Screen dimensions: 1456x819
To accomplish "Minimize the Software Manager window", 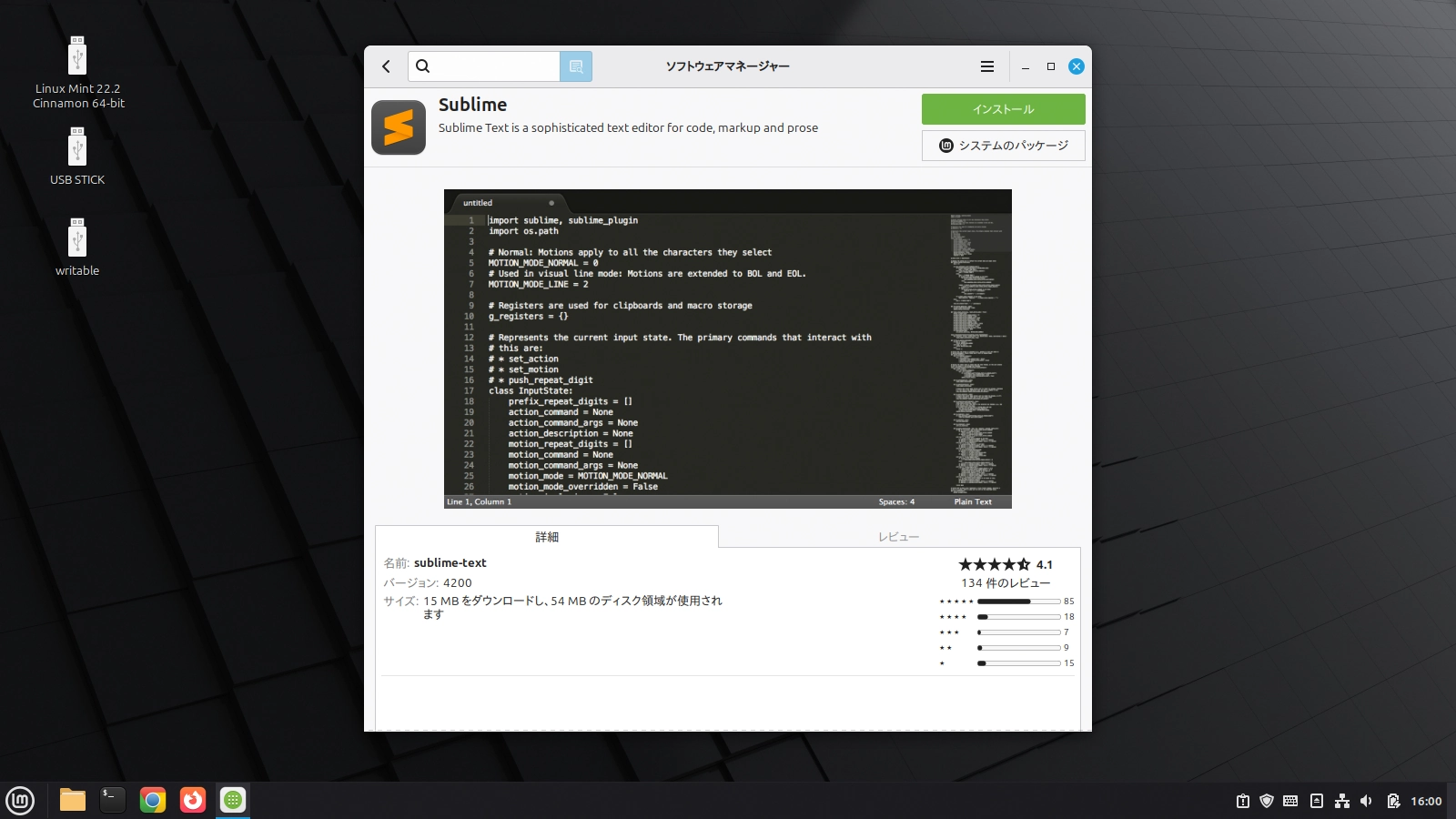I will click(x=1026, y=66).
